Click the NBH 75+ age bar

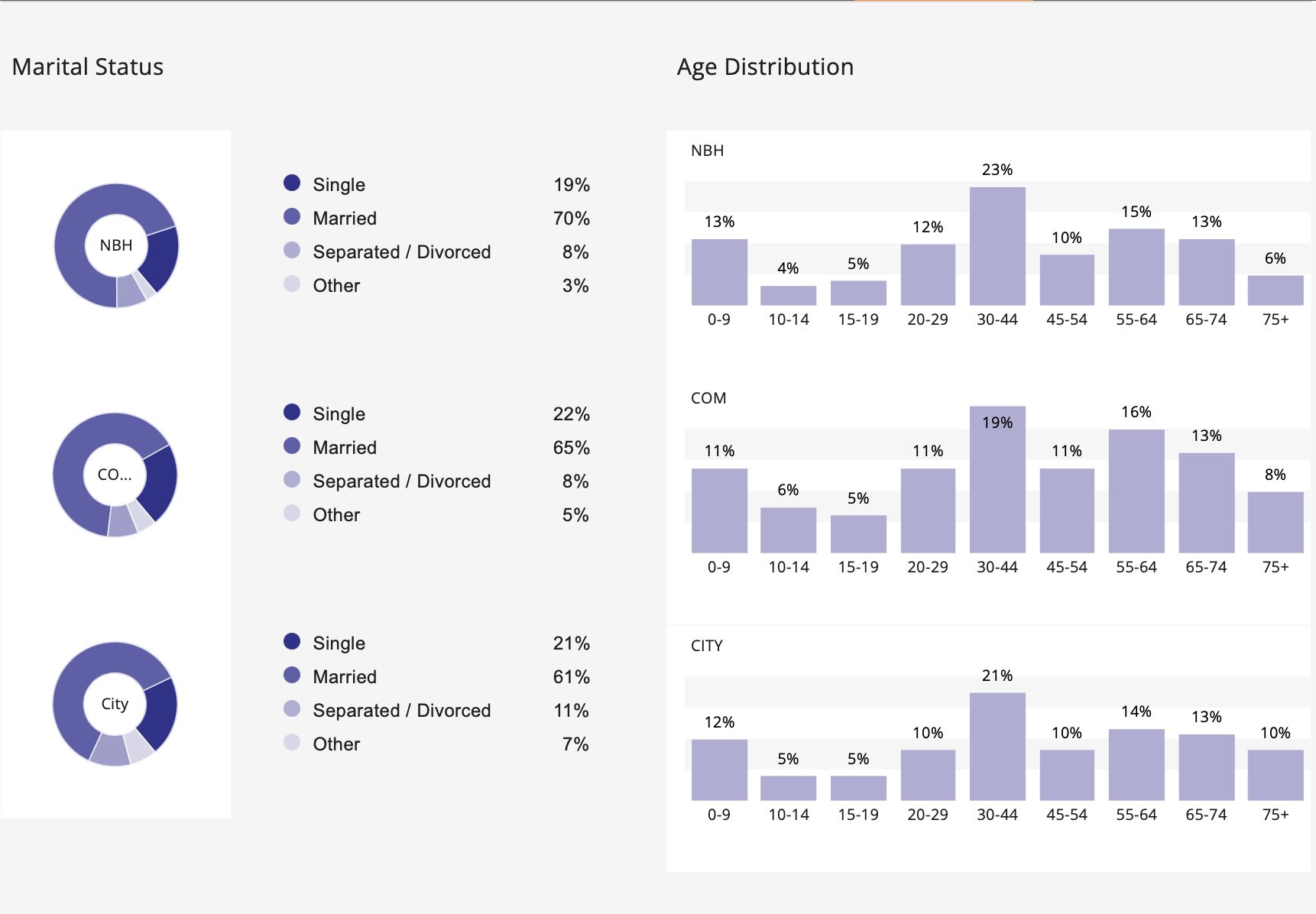[1275, 290]
